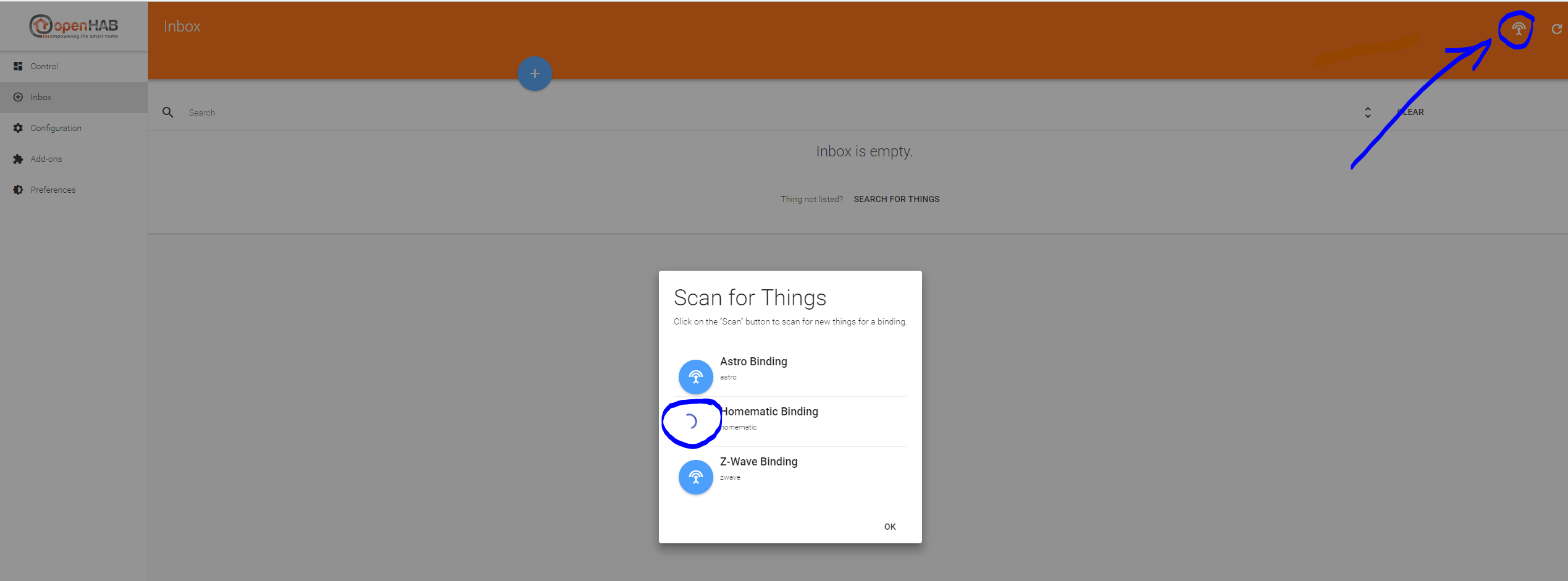The width and height of the screenshot is (1568, 581).
Task: Open Control in the sidebar
Action: 73,66
